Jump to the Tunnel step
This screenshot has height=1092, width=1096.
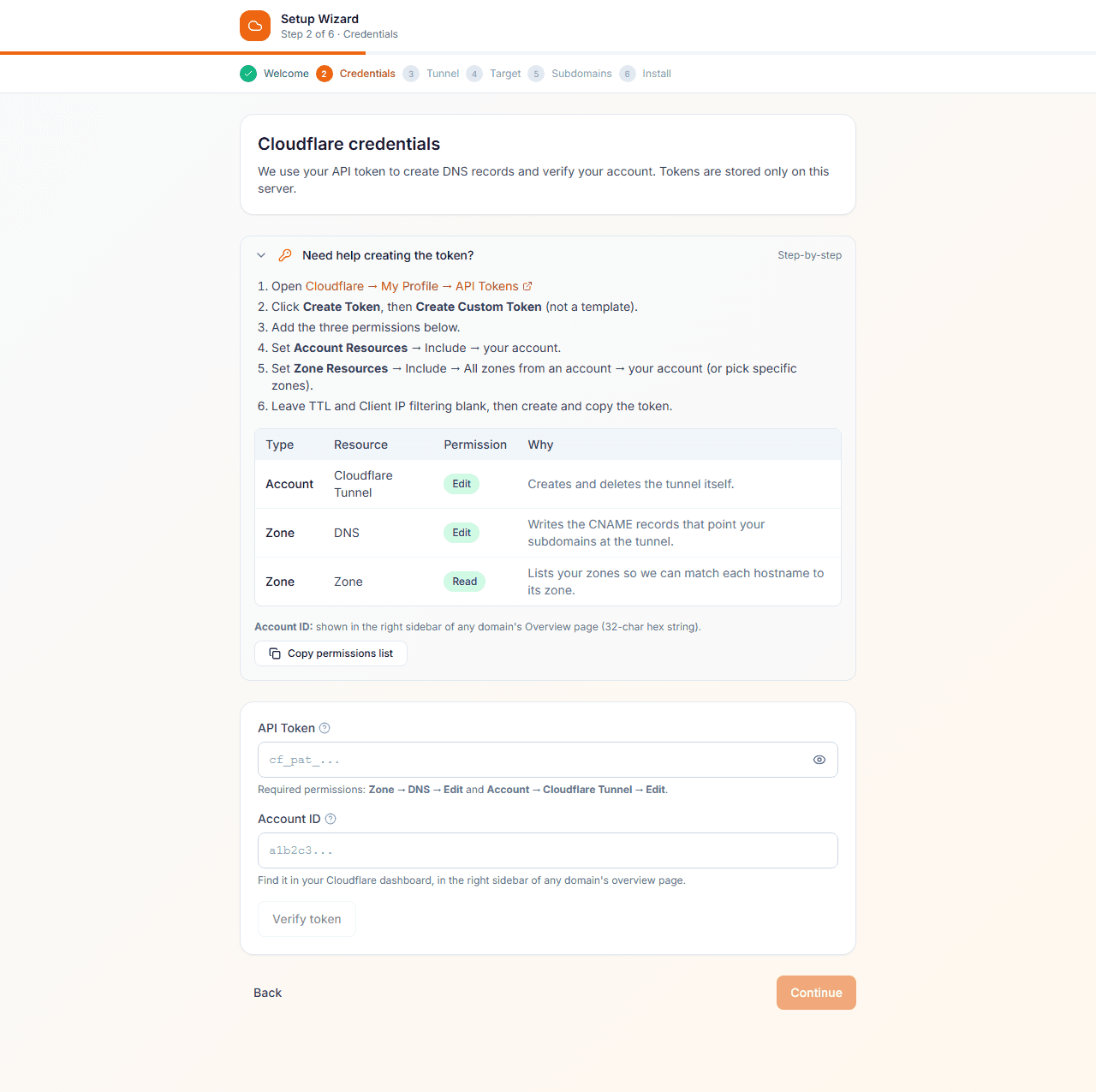tap(443, 74)
